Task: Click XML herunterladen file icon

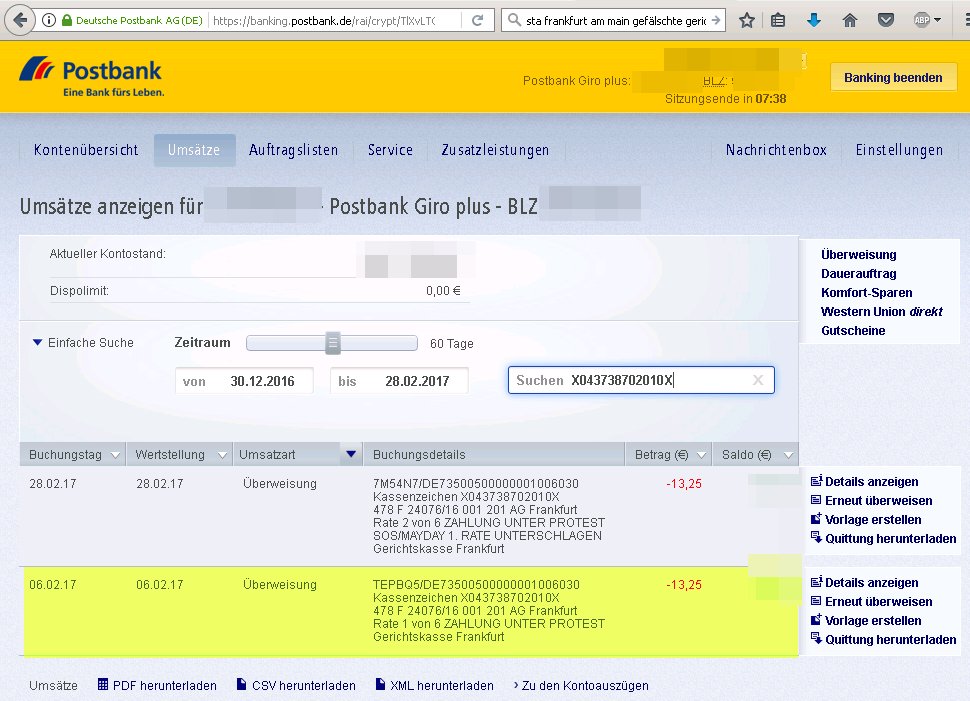Action: pos(380,684)
